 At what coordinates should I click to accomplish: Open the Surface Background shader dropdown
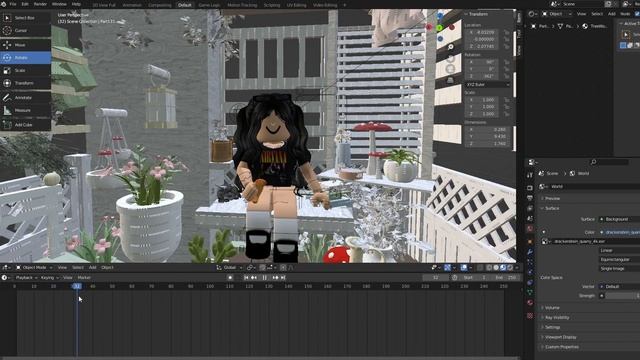(619, 219)
